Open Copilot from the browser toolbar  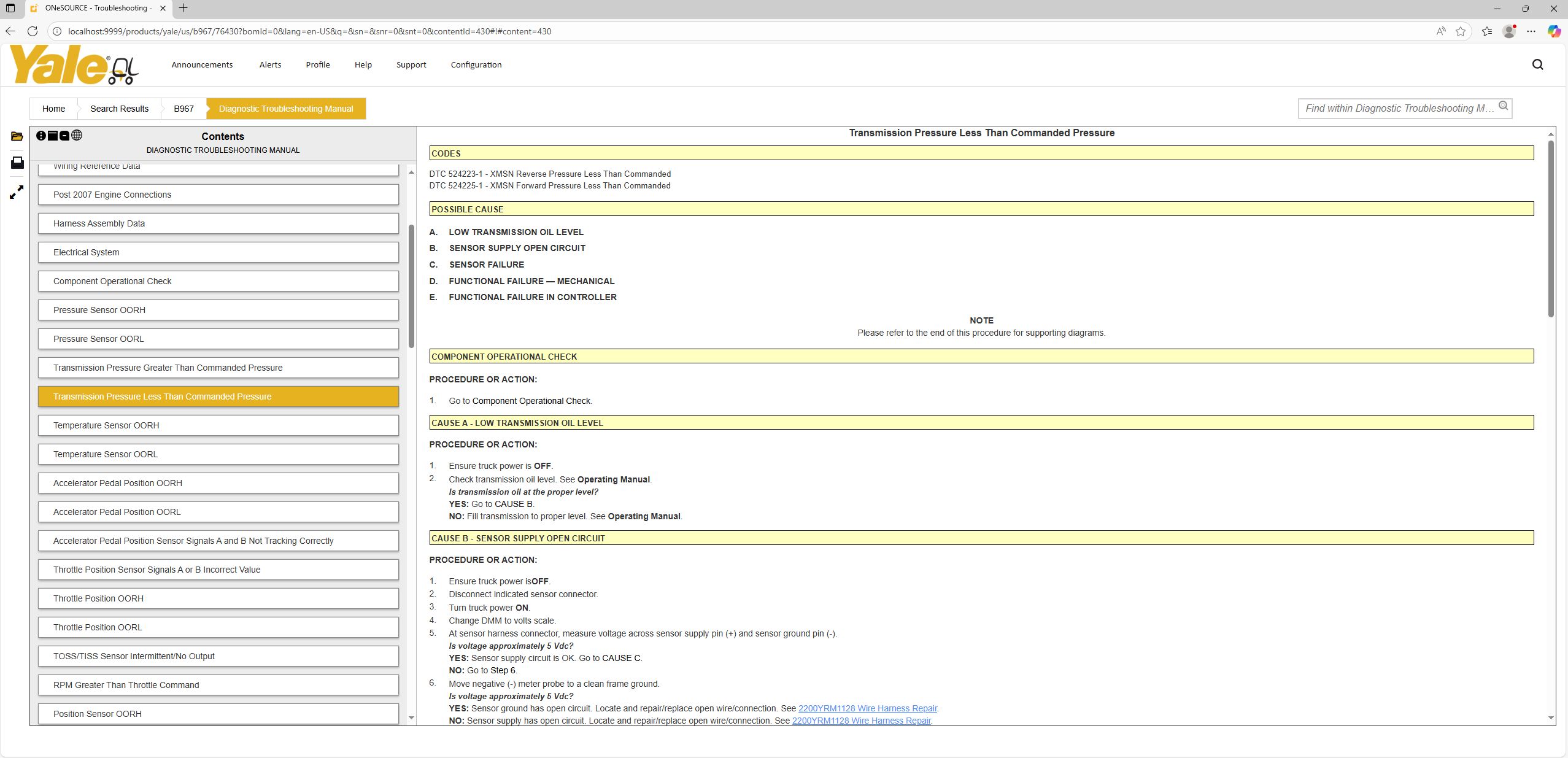coord(1554,31)
